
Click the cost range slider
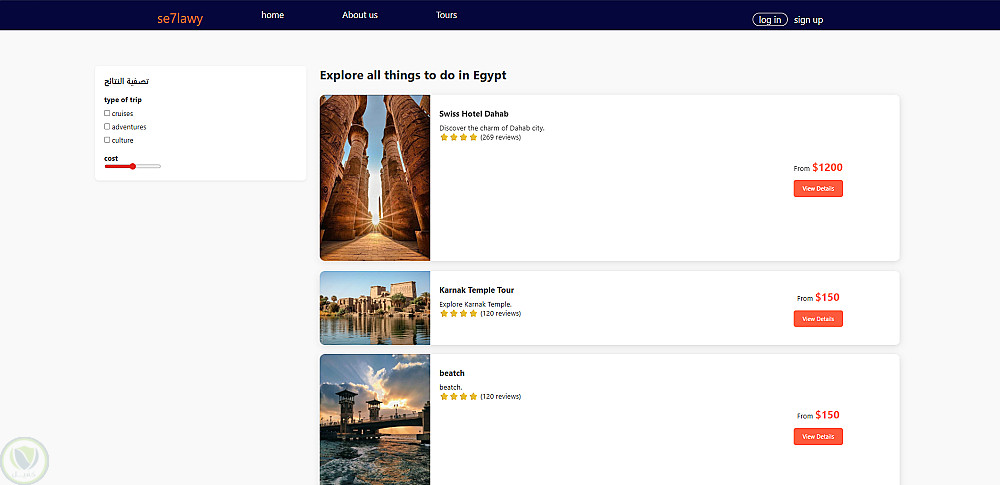(133, 167)
